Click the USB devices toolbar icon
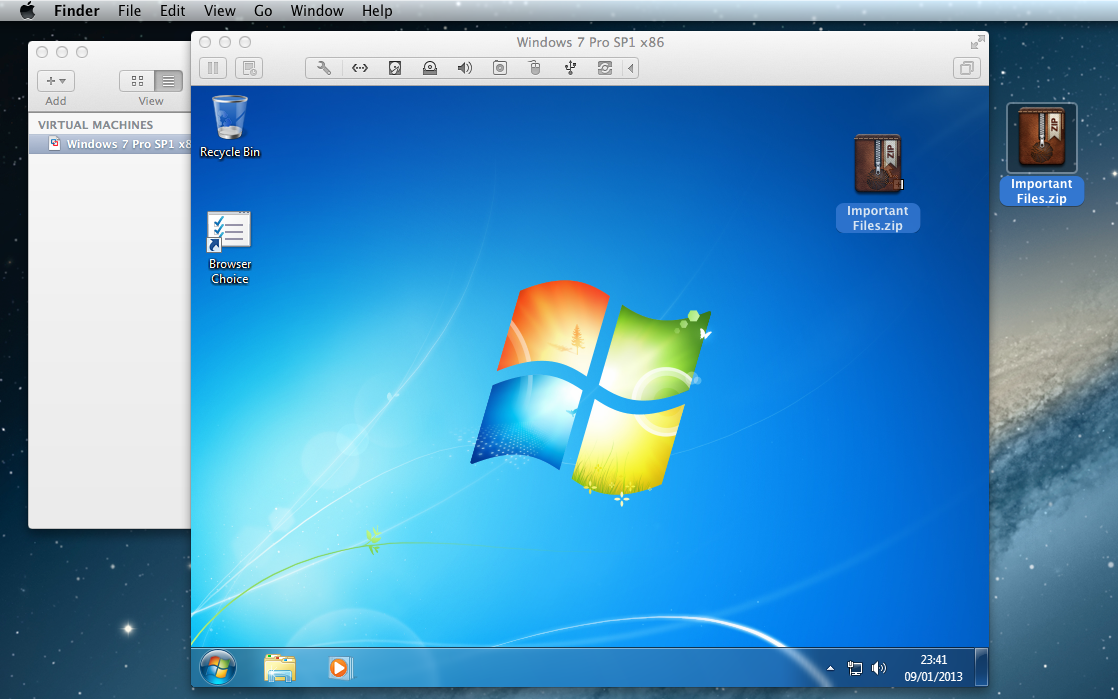This screenshot has height=699, width=1118. pyautogui.click(x=570, y=68)
